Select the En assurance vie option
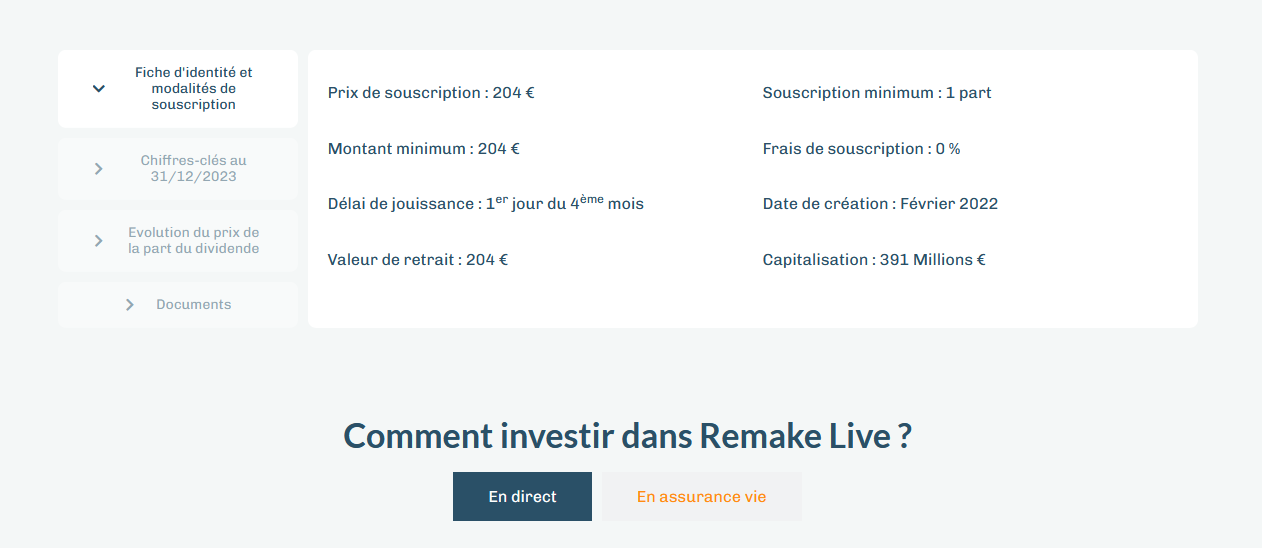This screenshot has width=1262, height=548. 702,497
